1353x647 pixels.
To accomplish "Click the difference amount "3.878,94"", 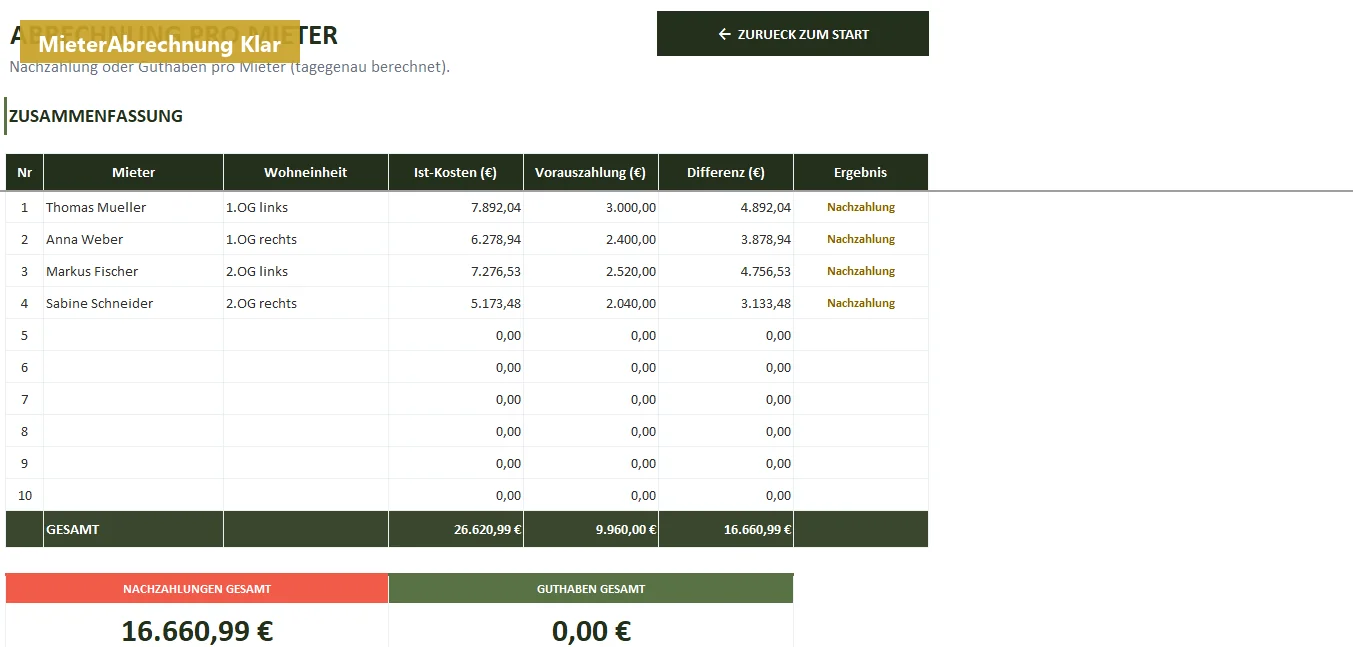I will 726,239.
